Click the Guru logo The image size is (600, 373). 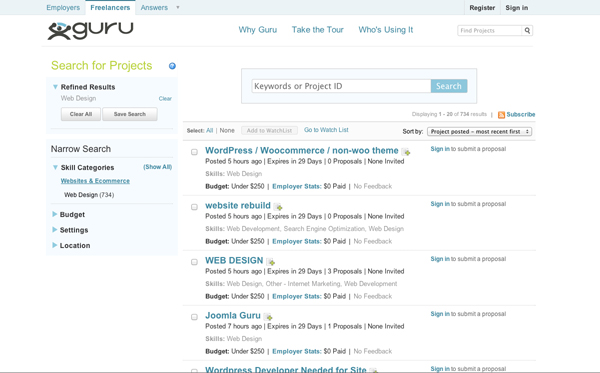click(90, 31)
